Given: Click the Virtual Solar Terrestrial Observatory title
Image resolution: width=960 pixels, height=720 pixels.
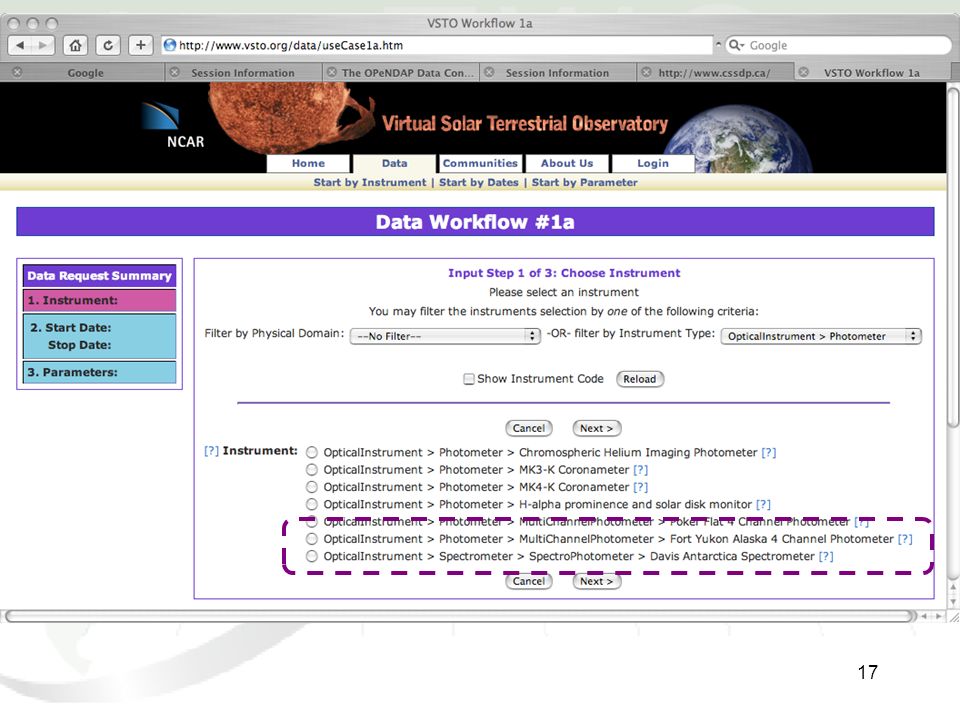Looking at the screenshot, I should 525,124.
